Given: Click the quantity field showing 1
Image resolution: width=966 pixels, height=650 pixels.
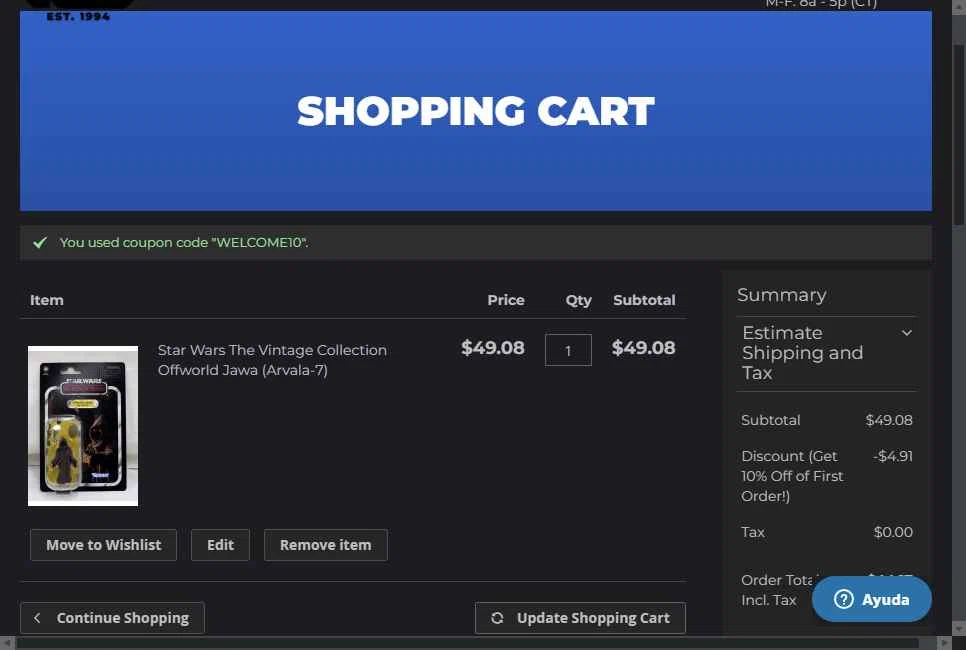Looking at the screenshot, I should point(568,350).
